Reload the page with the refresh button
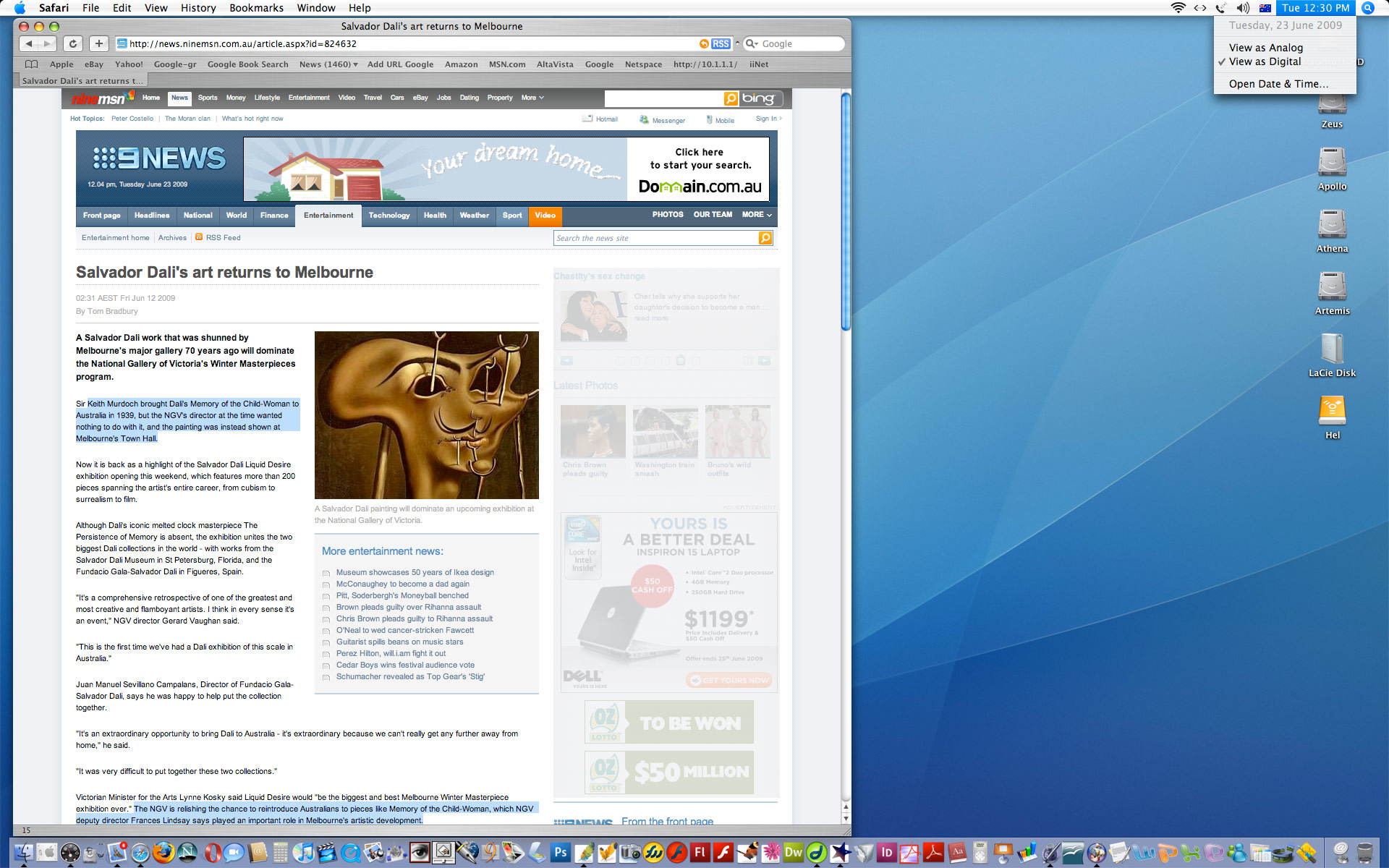The height and width of the screenshot is (868, 1389). tap(73, 43)
